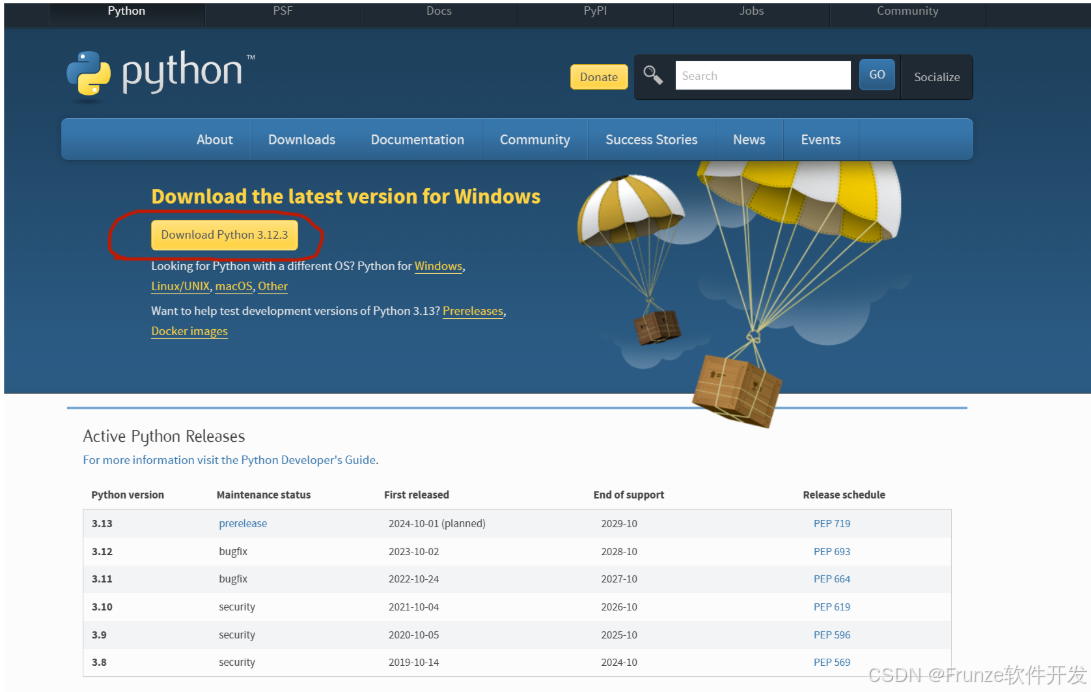Open the About navigation menu
The image size is (1091, 692).
(x=214, y=140)
